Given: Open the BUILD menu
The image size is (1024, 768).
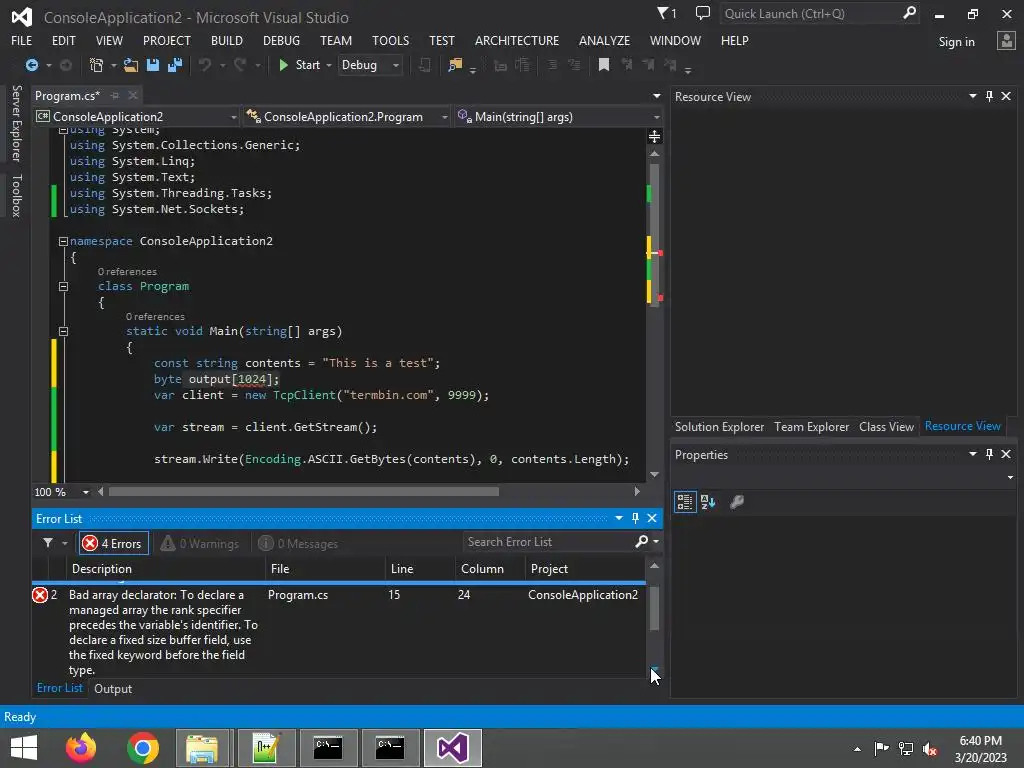Looking at the screenshot, I should (227, 40).
